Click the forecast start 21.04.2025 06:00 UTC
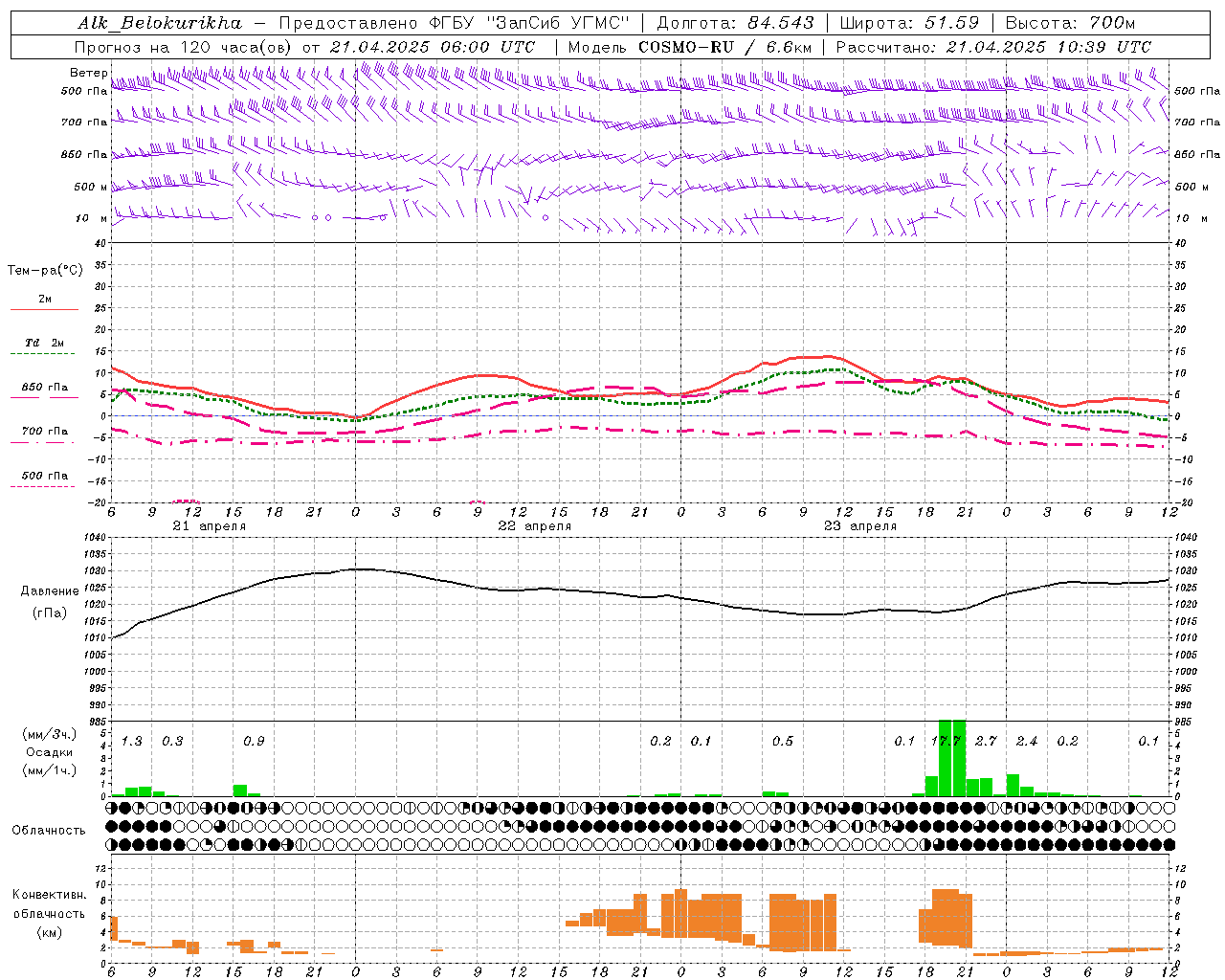 pyautogui.click(x=432, y=47)
